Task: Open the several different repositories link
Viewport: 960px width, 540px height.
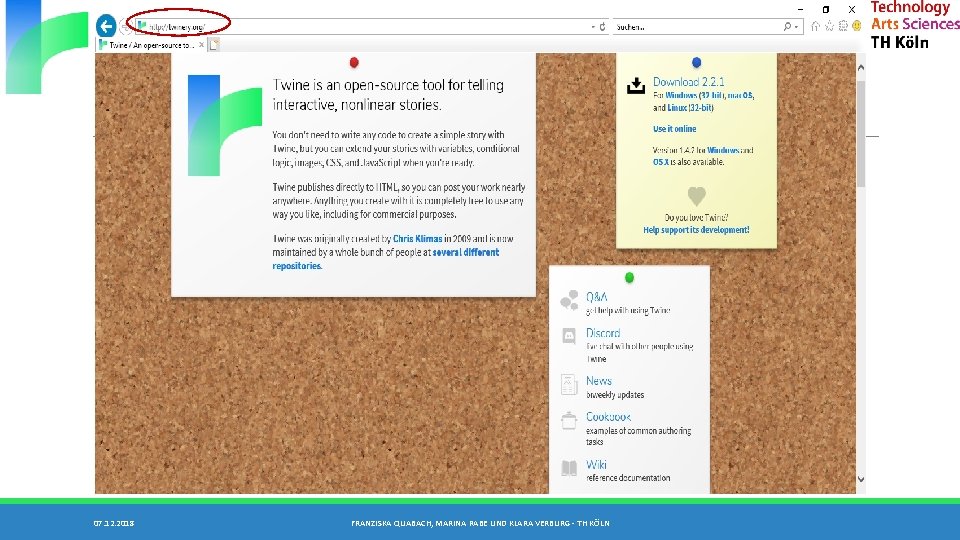Action: pos(386,259)
